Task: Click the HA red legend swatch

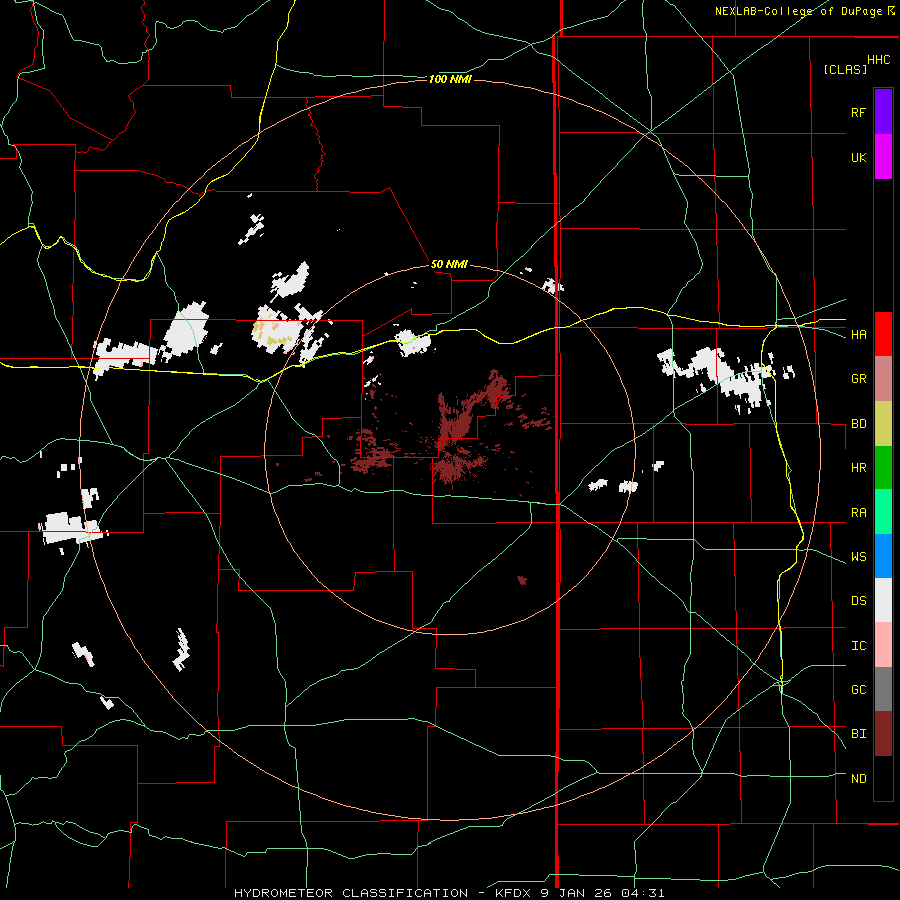Action: click(883, 334)
